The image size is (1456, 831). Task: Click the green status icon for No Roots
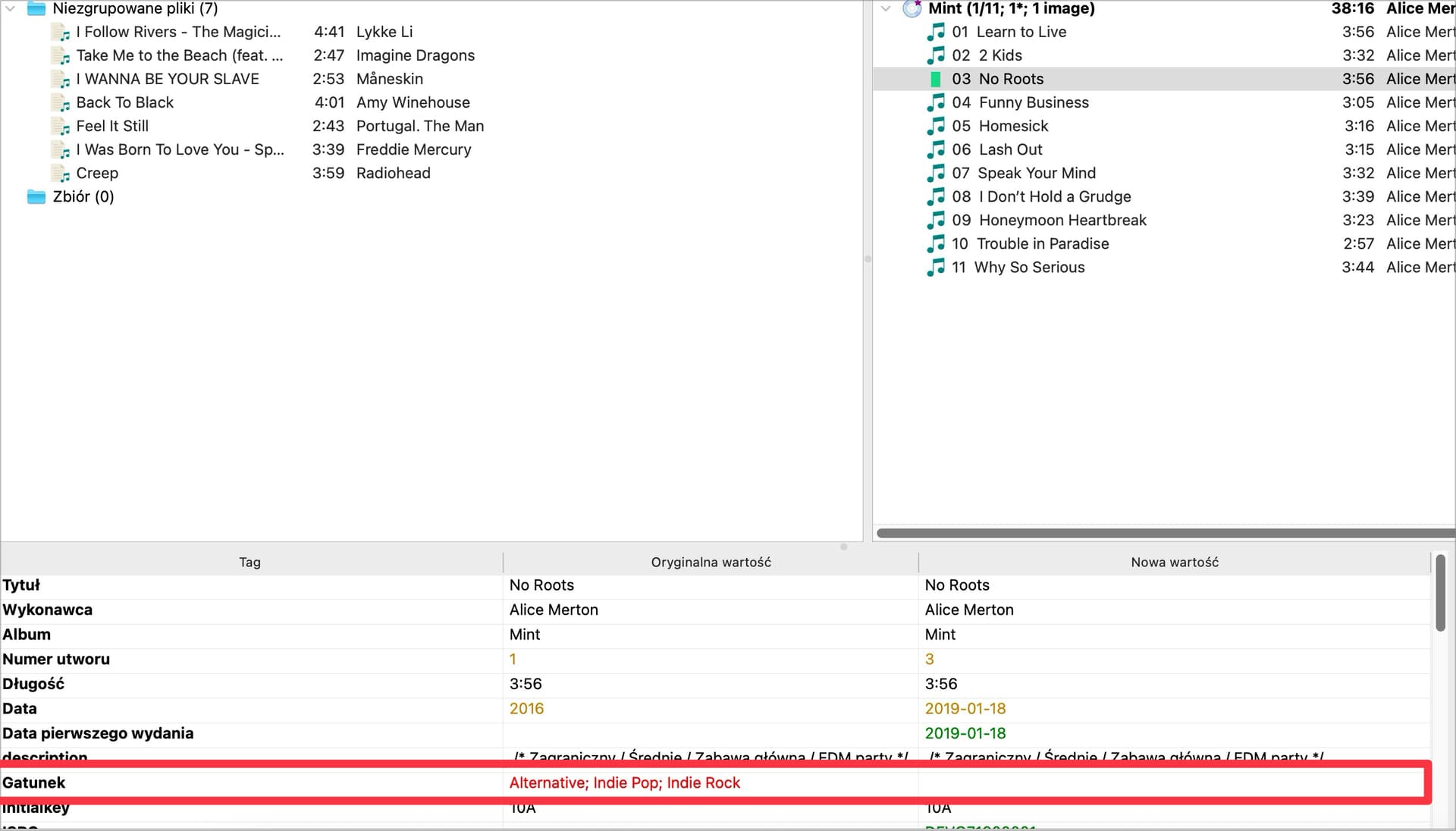point(936,80)
